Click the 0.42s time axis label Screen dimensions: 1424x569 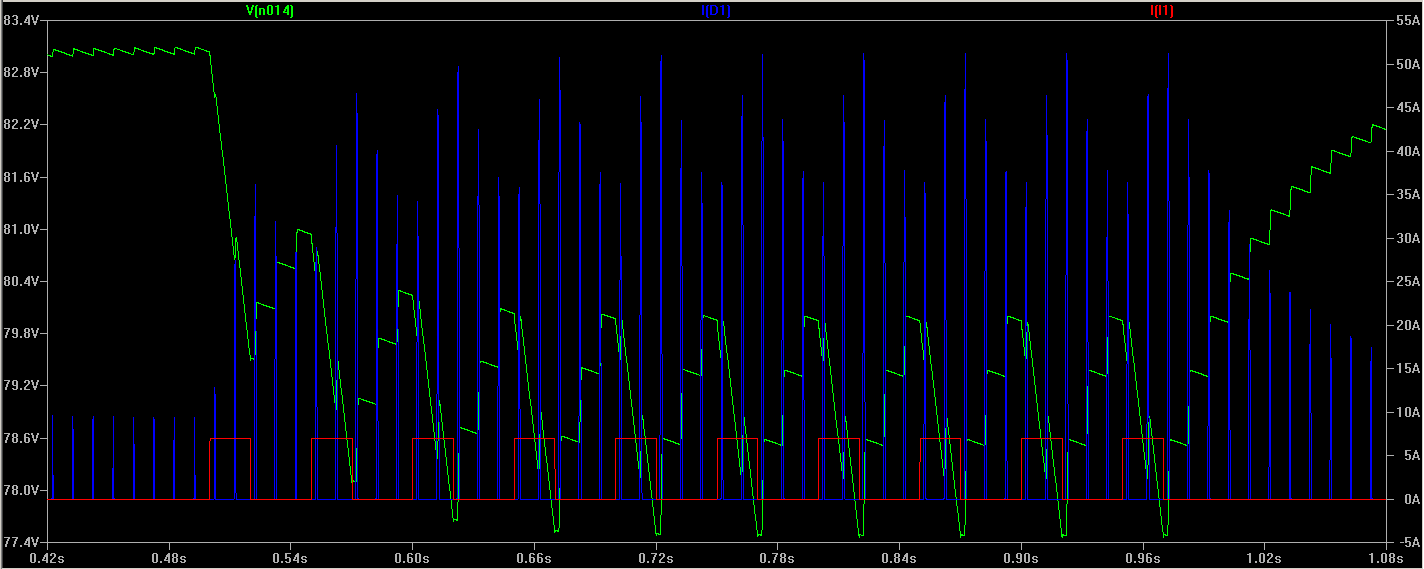click(x=47, y=558)
